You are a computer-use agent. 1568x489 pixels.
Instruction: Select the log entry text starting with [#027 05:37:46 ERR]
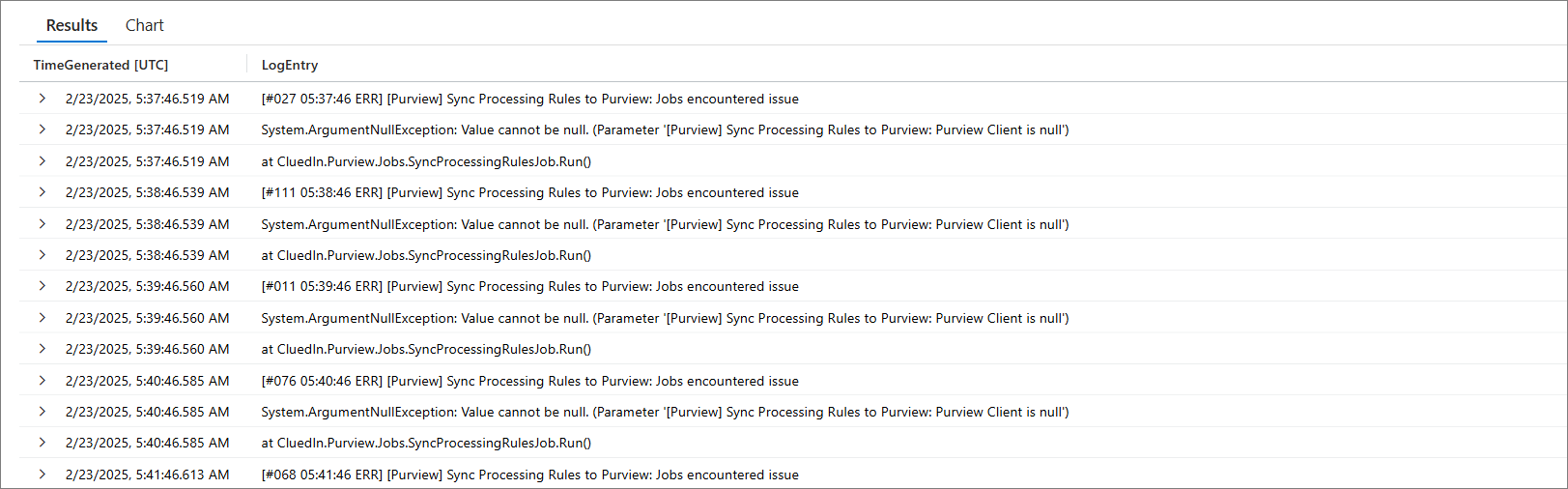pyautogui.click(x=530, y=99)
